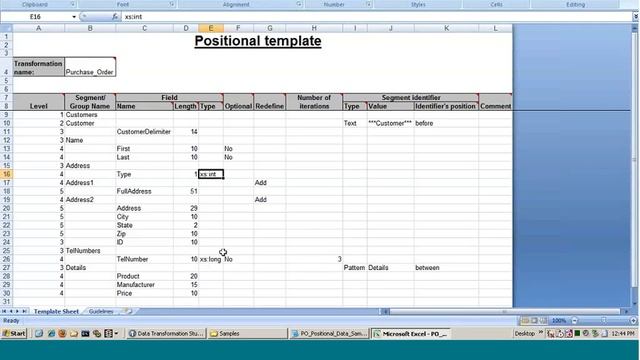Click the vertical scrollbar up arrow

point(635,29)
